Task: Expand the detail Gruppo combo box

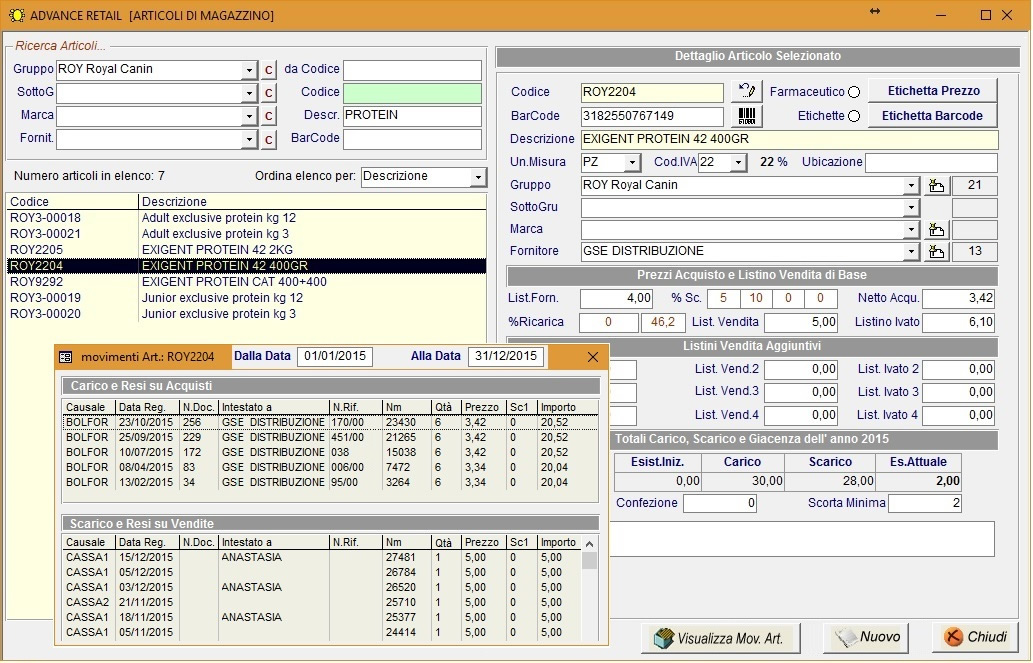Action: click(x=910, y=186)
